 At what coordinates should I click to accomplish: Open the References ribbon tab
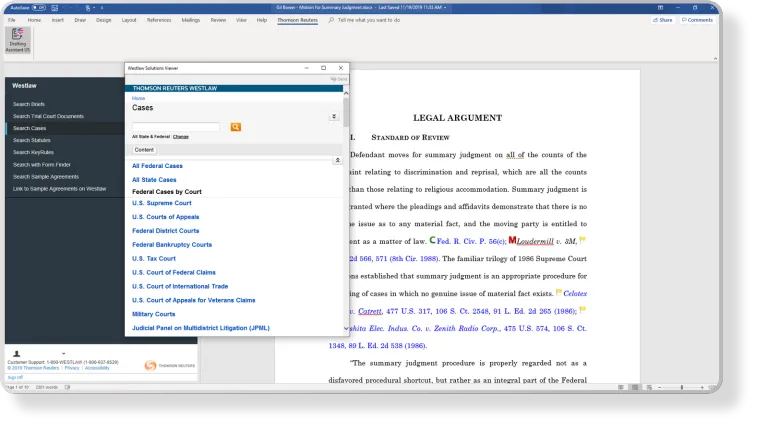[x=159, y=19]
